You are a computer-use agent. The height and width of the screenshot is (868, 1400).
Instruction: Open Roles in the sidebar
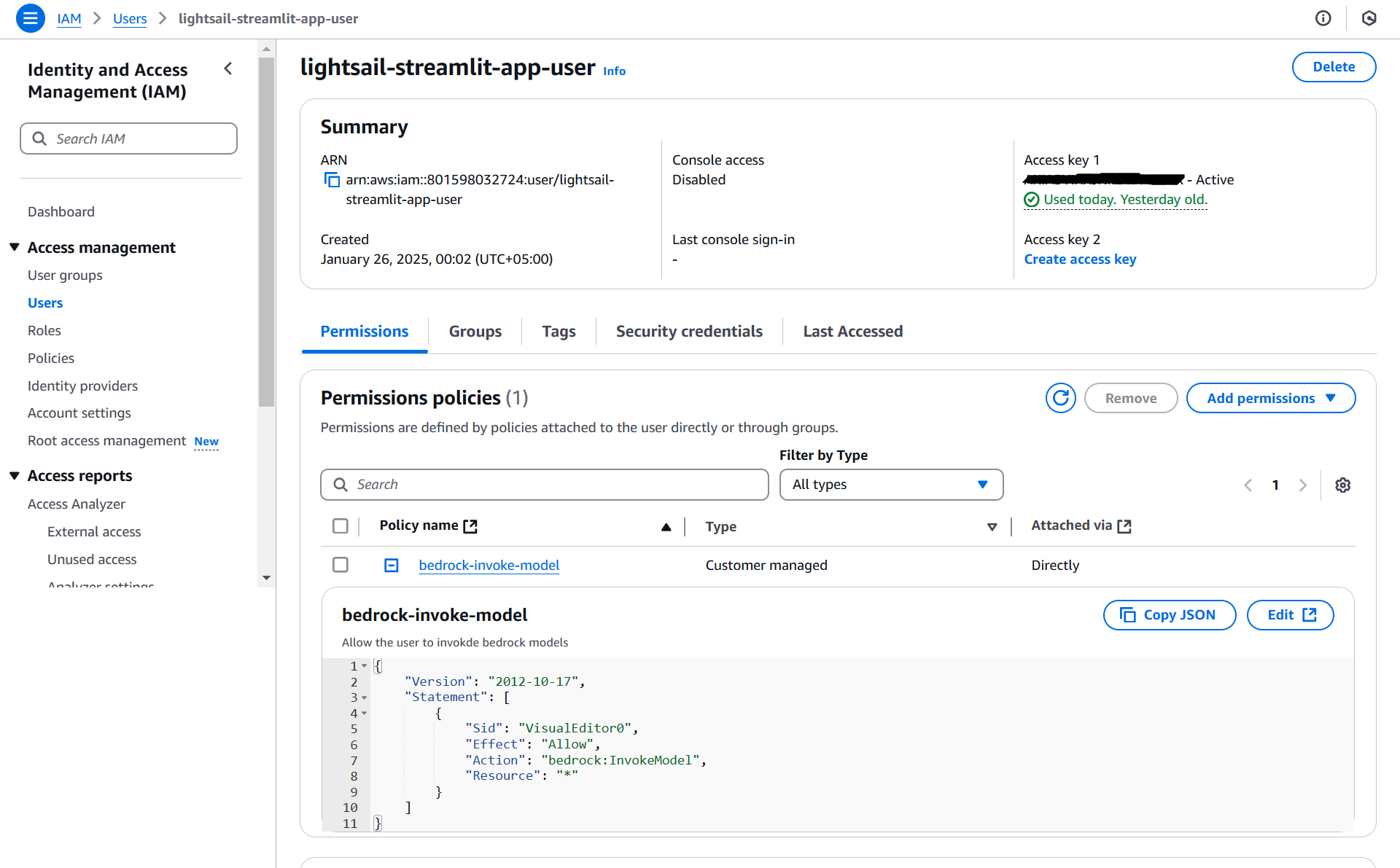tap(44, 331)
